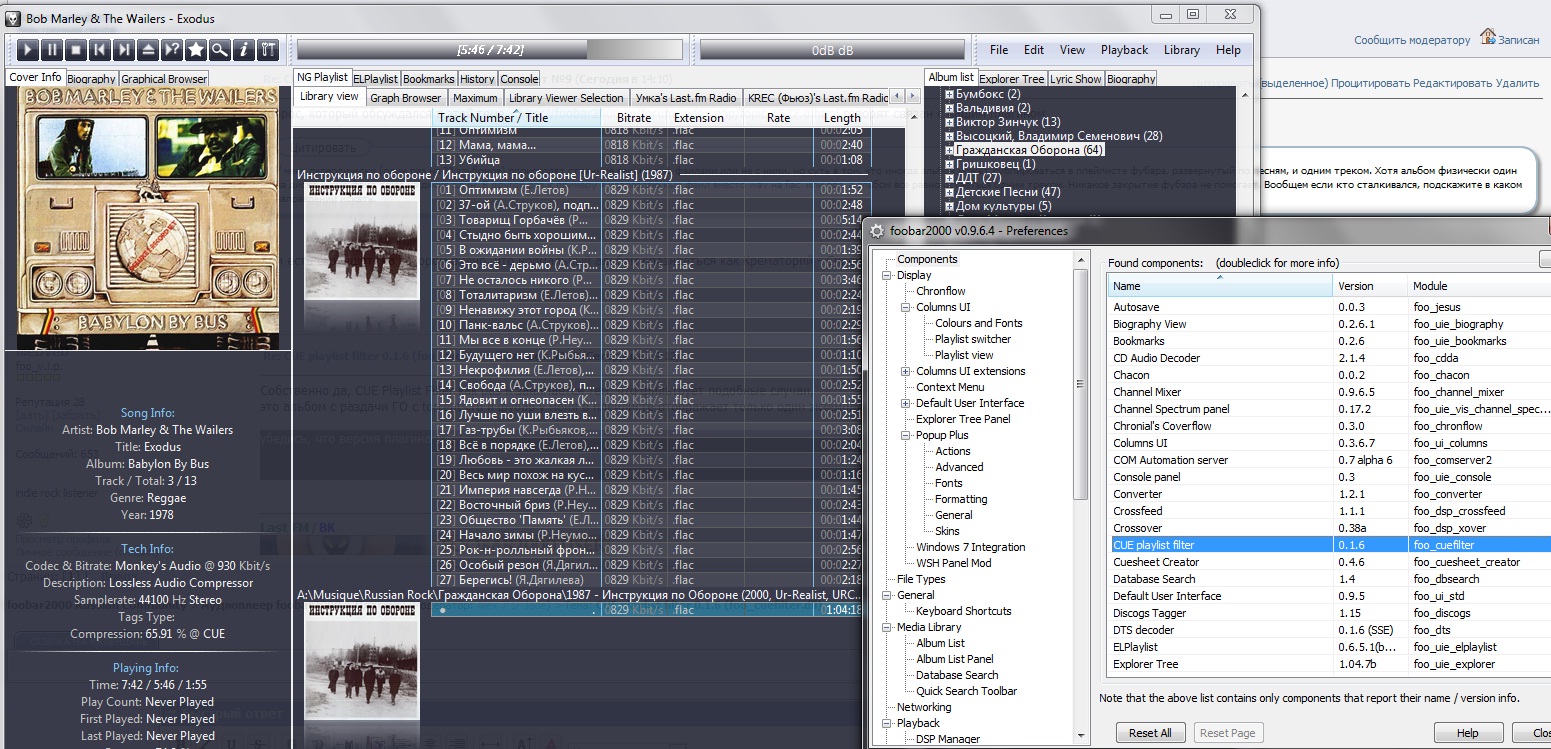
Task: Go to the previous track
Action: coord(100,49)
